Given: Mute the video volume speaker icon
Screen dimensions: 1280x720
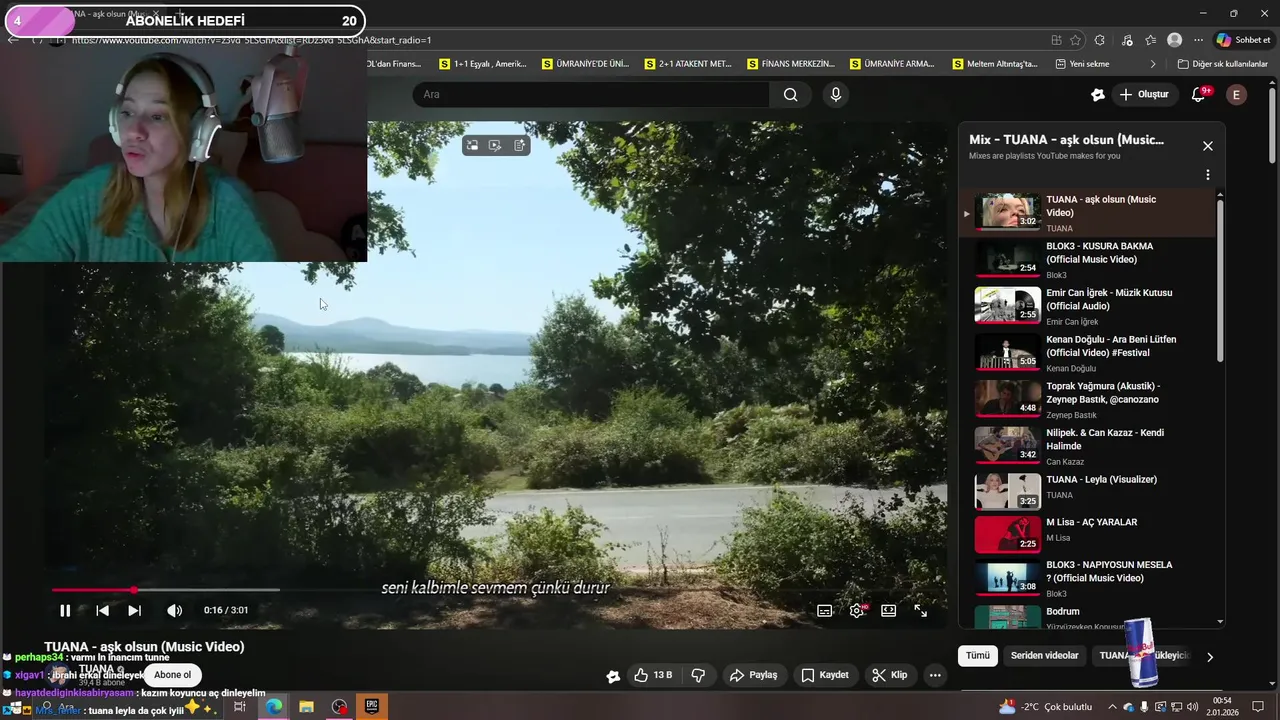Looking at the screenshot, I should (174, 610).
